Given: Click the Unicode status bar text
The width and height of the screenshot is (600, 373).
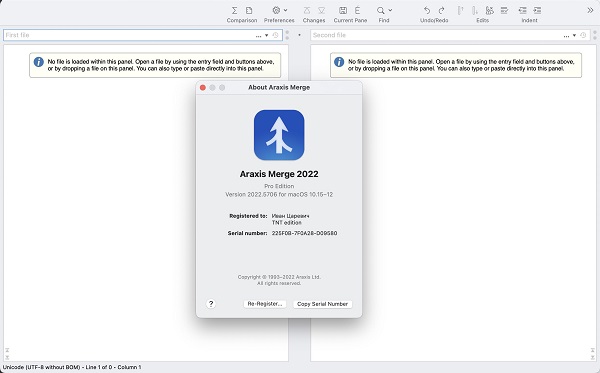Looking at the screenshot, I should [72, 367].
